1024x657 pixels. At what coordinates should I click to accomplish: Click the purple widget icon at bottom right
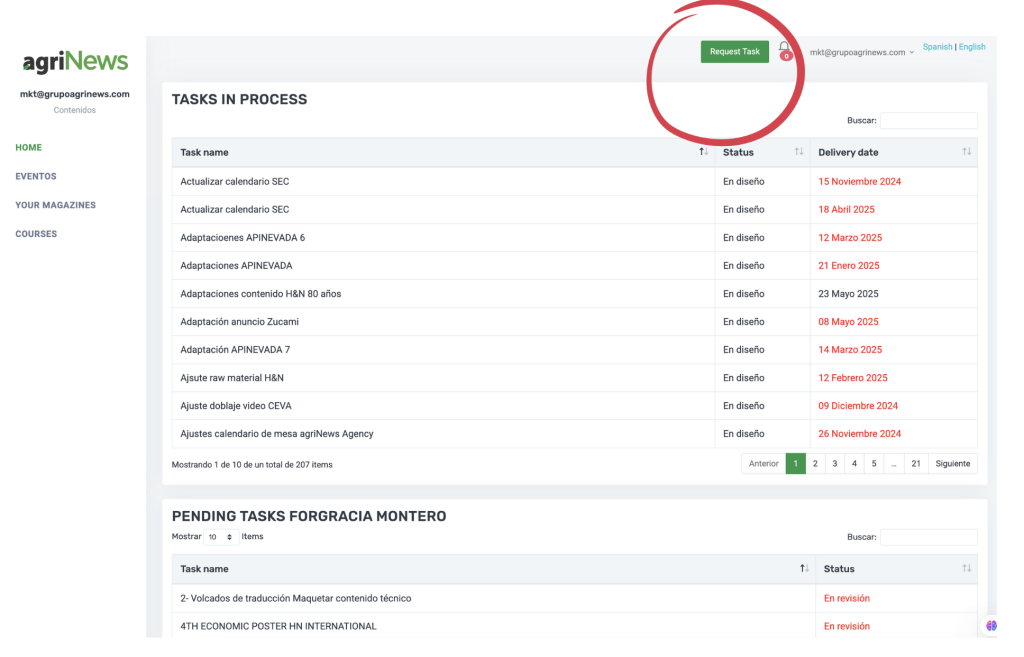[x=991, y=625]
